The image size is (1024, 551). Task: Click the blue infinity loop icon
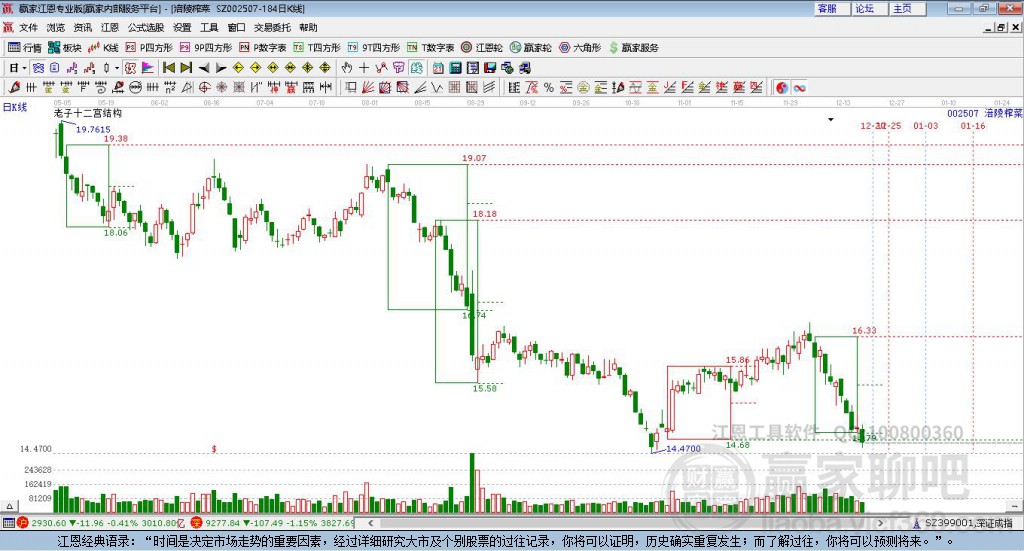(x=799, y=87)
